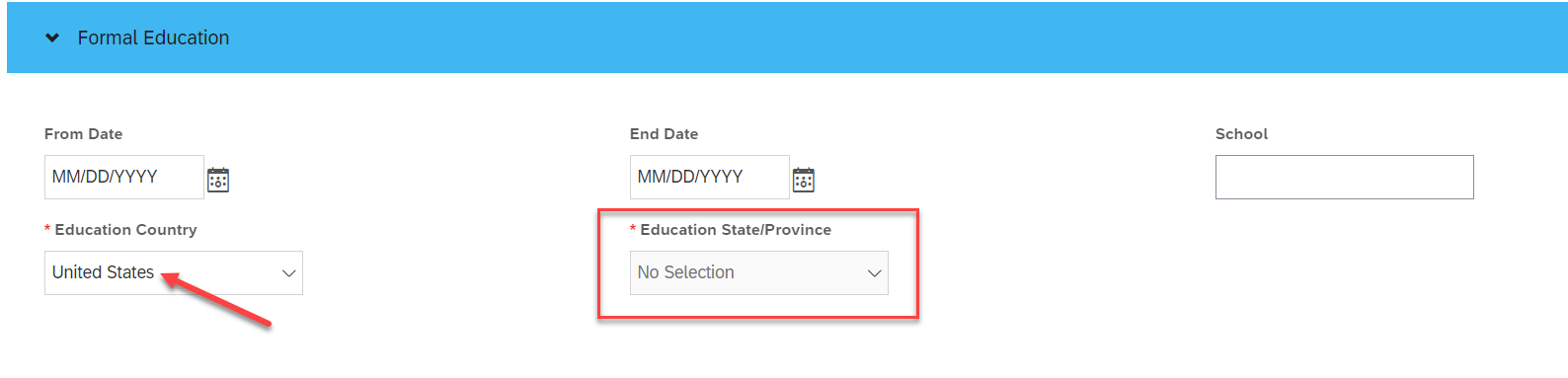Click the empty area of the blue header bar

pos(889,38)
